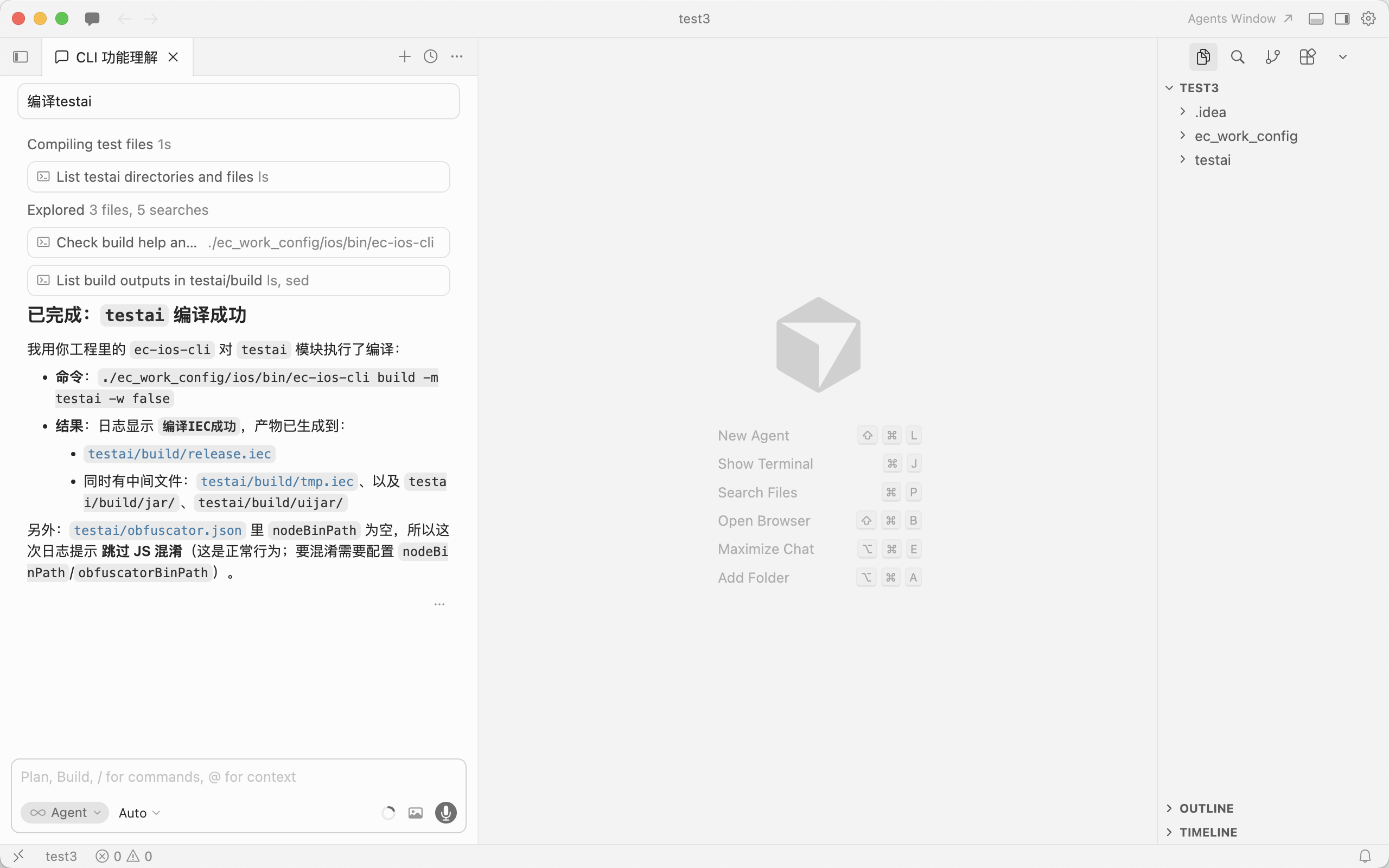Toggle the left sidebar panel

[21, 57]
